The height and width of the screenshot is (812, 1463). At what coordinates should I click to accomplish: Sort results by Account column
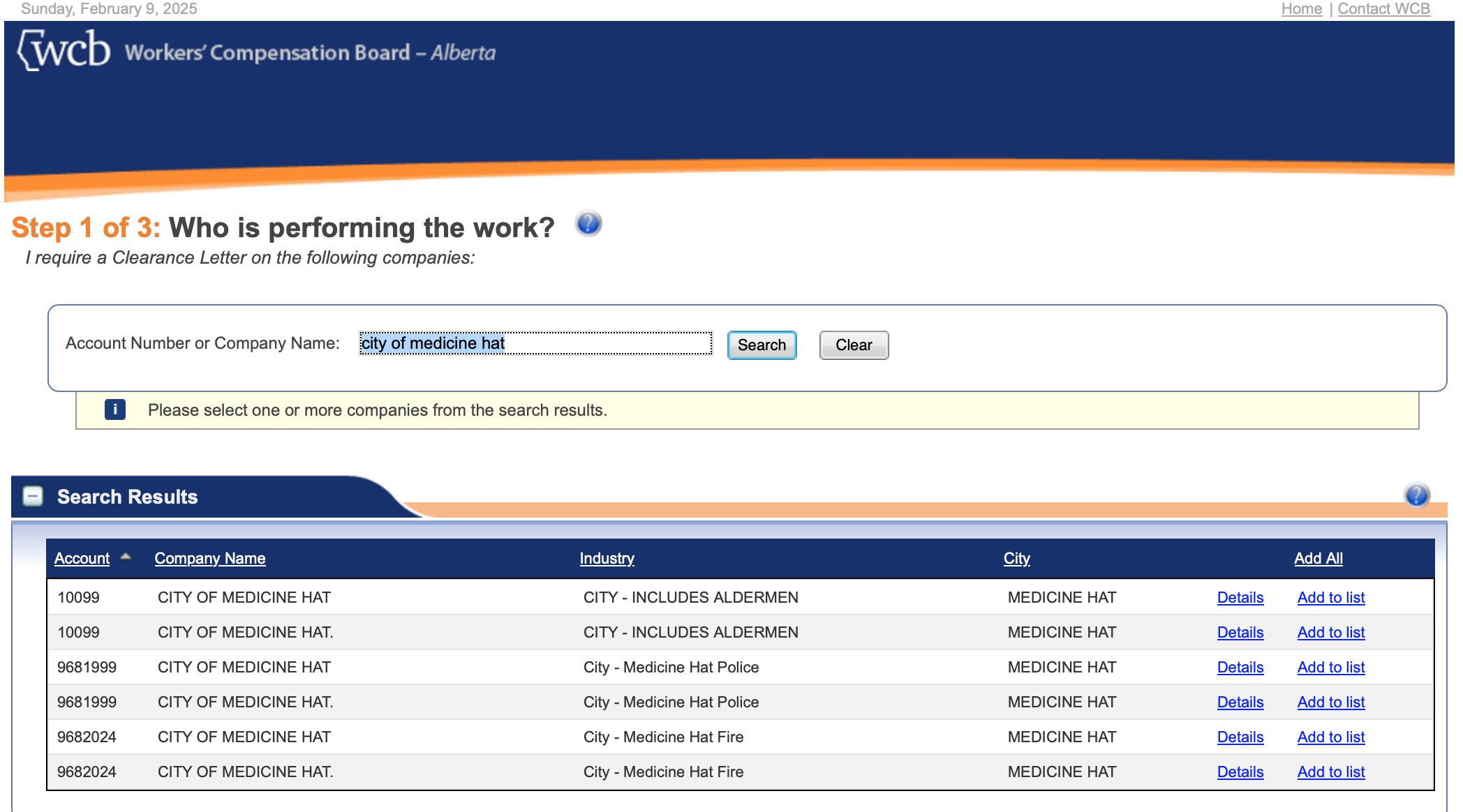[82, 558]
